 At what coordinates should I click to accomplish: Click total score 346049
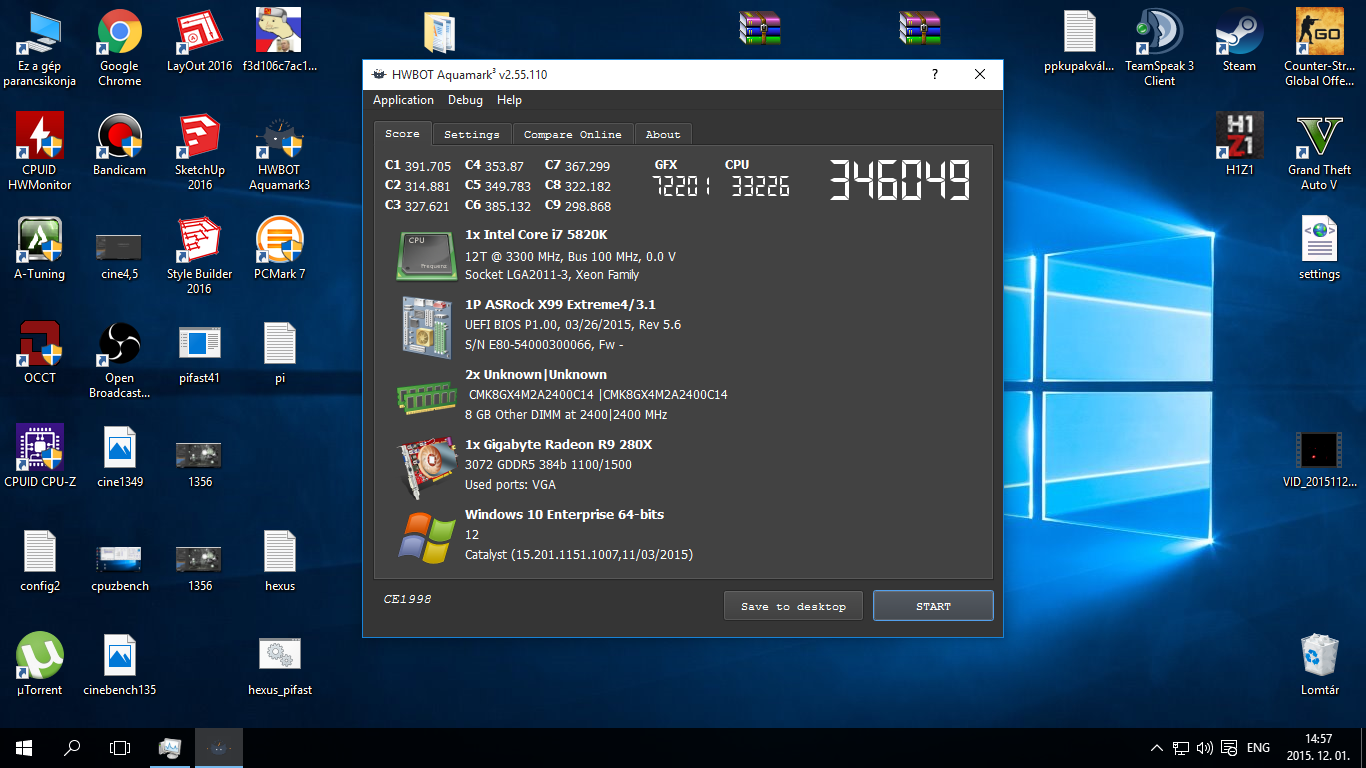click(x=899, y=182)
